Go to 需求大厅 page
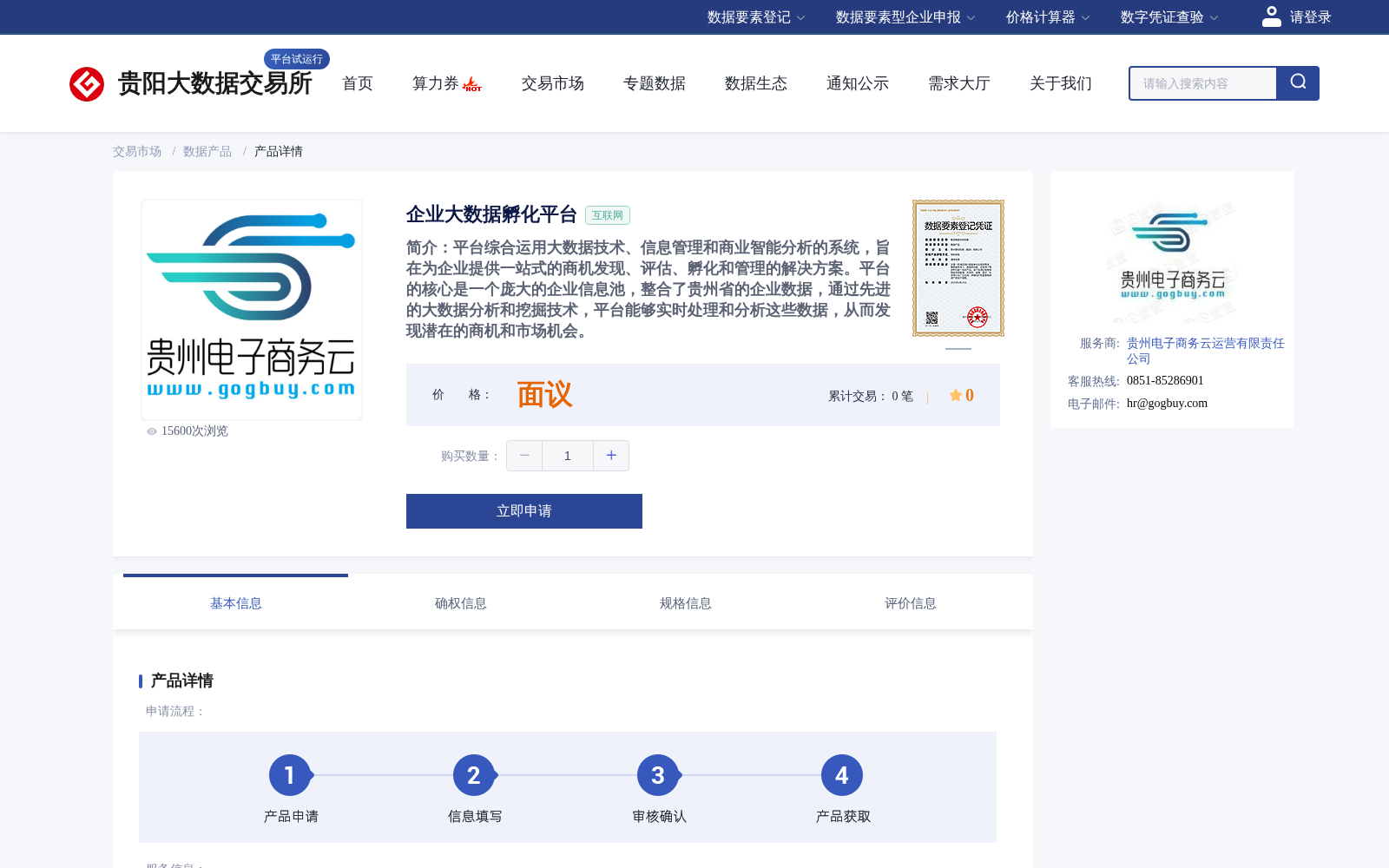1389x868 pixels. click(x=959, y=83)
